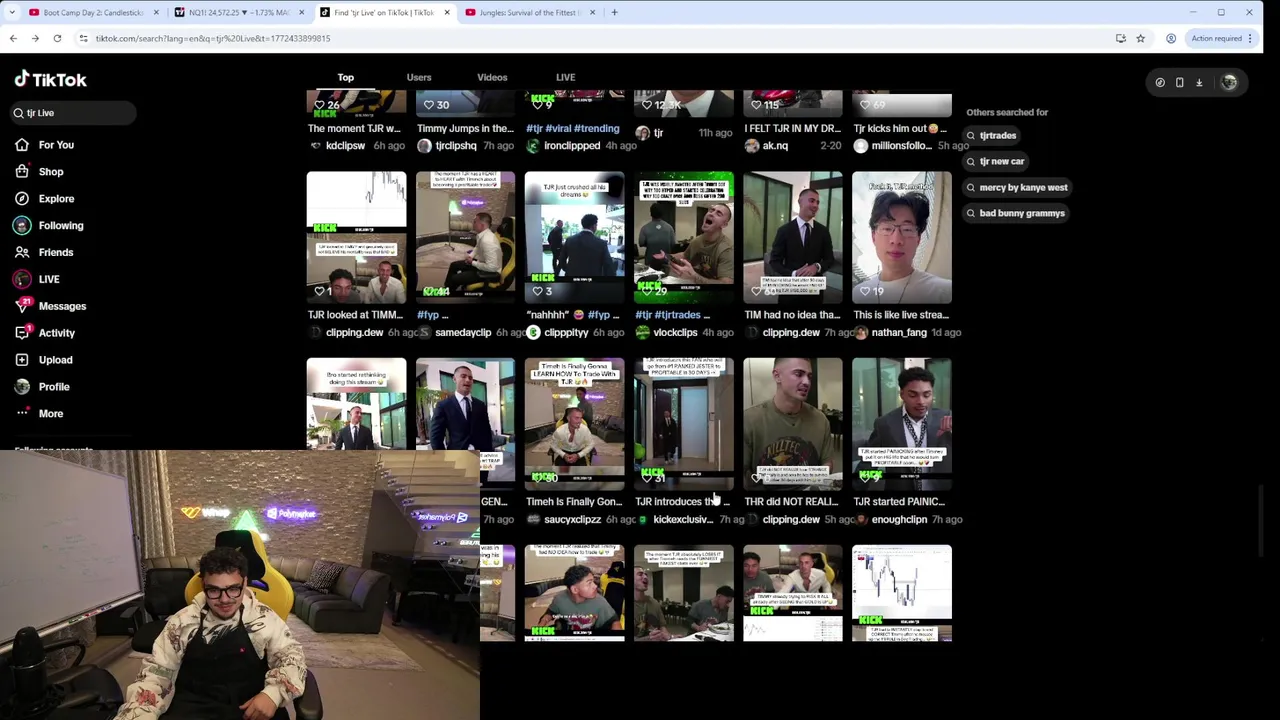This screenshot has height=720, width=1280.
Task: View site information icon in address bar
Action: 84,38
